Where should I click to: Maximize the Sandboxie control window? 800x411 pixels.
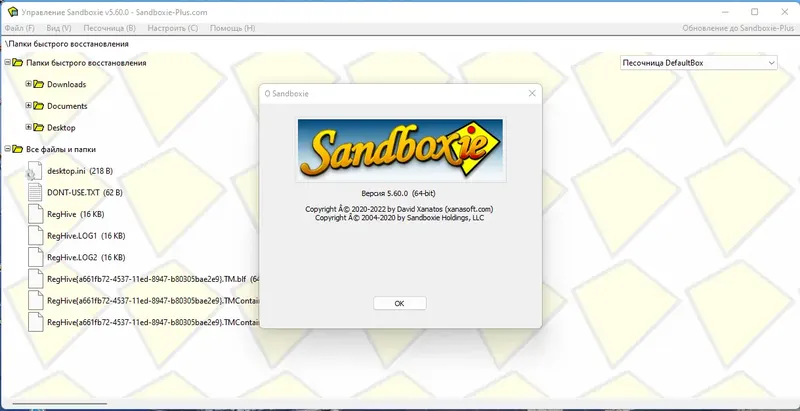click(755, 12)
